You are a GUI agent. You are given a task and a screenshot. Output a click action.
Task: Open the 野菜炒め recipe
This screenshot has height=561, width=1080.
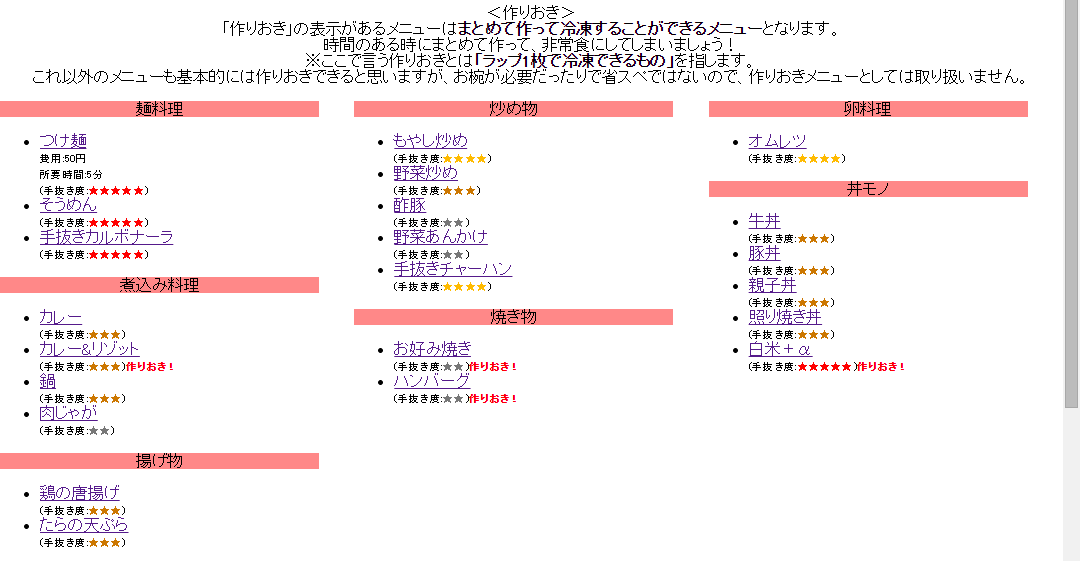coord(425,173)
